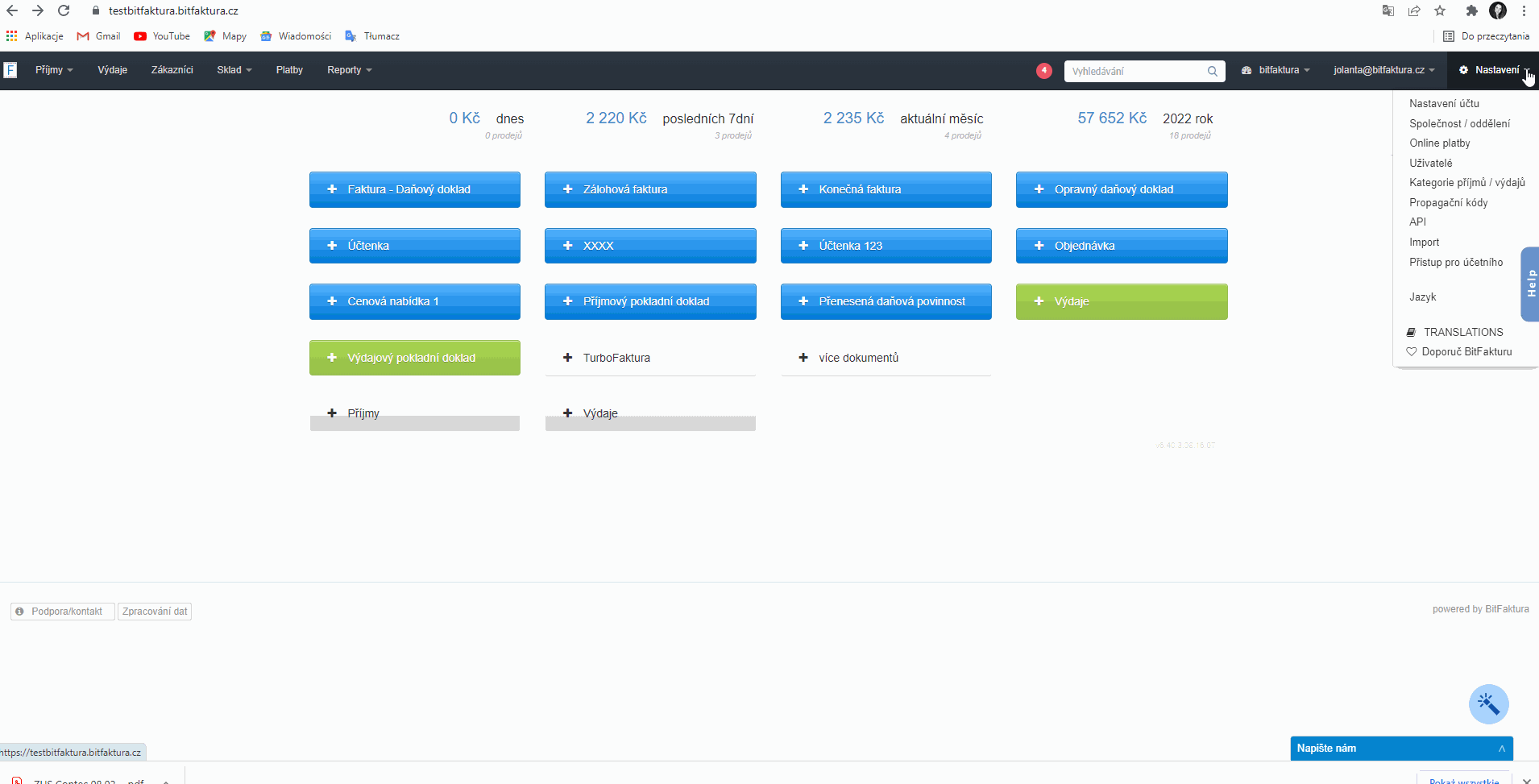Create new Příjmový pokladní doklad

650,301
